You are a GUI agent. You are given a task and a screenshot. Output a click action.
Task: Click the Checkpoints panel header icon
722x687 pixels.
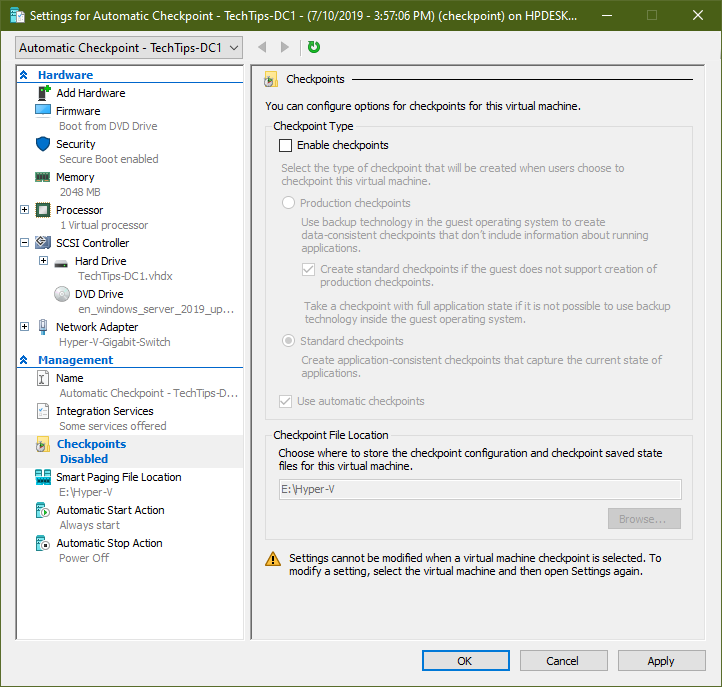[x=271, y=79]
